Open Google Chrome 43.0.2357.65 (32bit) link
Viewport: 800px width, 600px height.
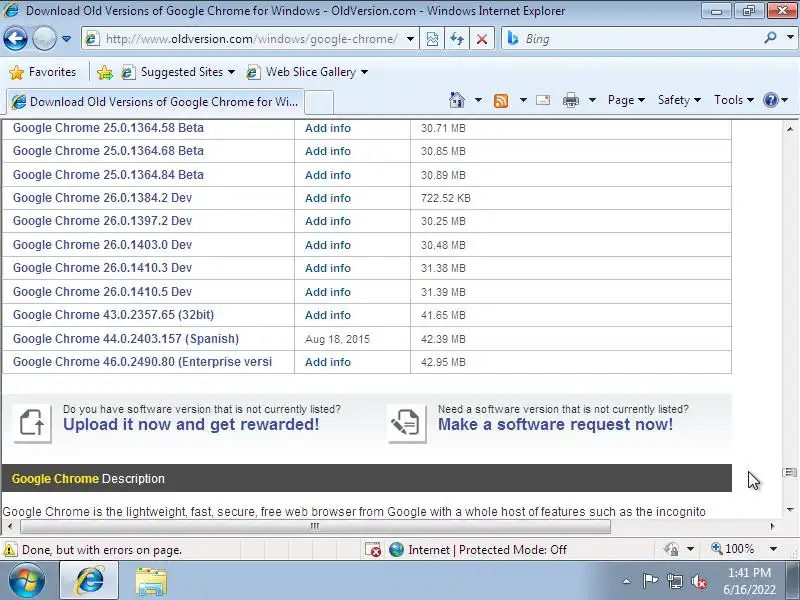coord(113,315)
